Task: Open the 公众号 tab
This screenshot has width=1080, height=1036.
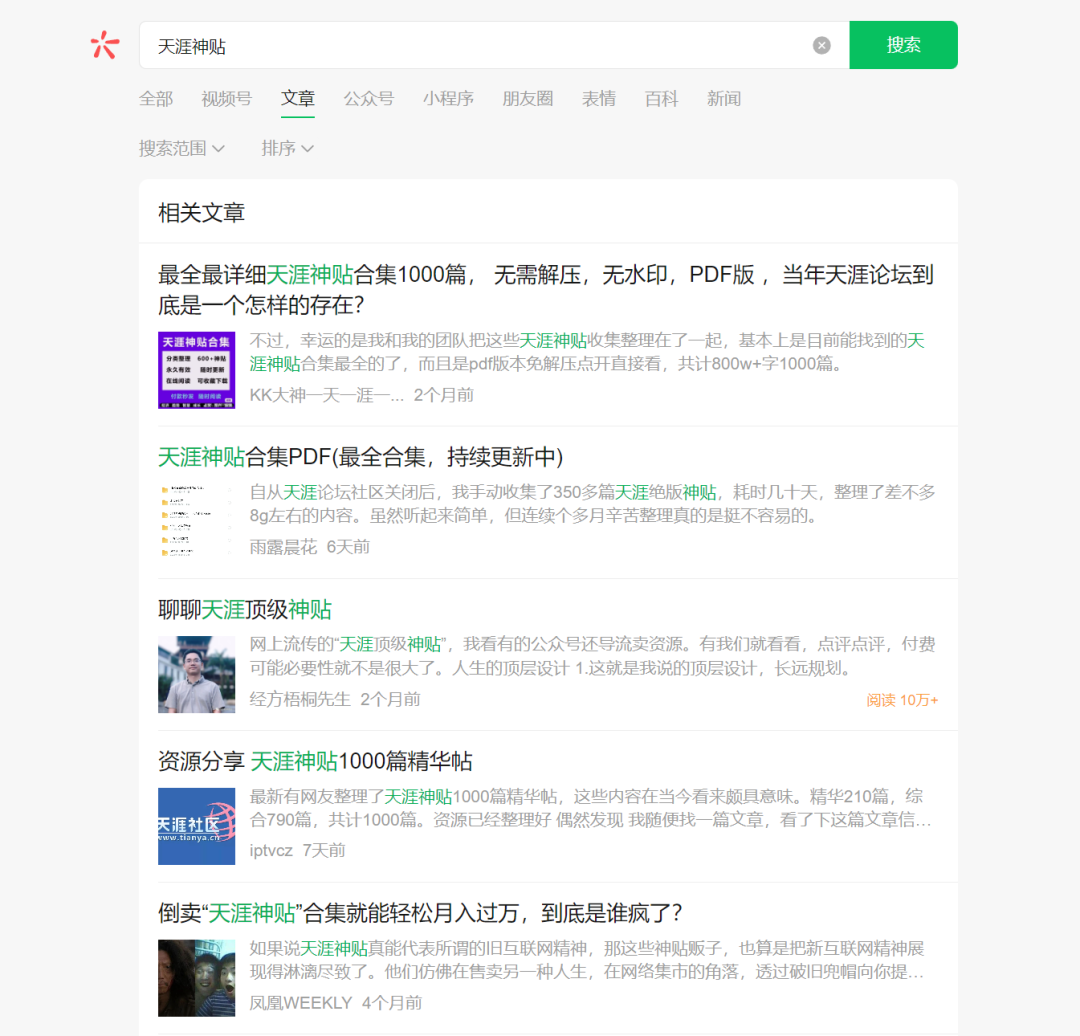Action: pyautogui.click(x=368, y=99)
